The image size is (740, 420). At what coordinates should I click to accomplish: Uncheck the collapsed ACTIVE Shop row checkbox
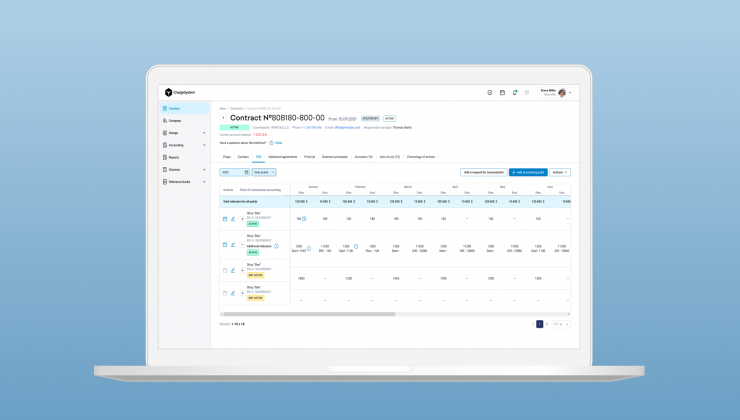click(x=225, y=219)
